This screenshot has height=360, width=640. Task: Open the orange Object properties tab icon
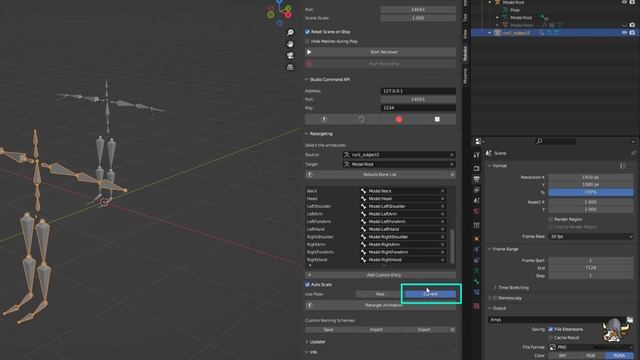click(476, 238)
